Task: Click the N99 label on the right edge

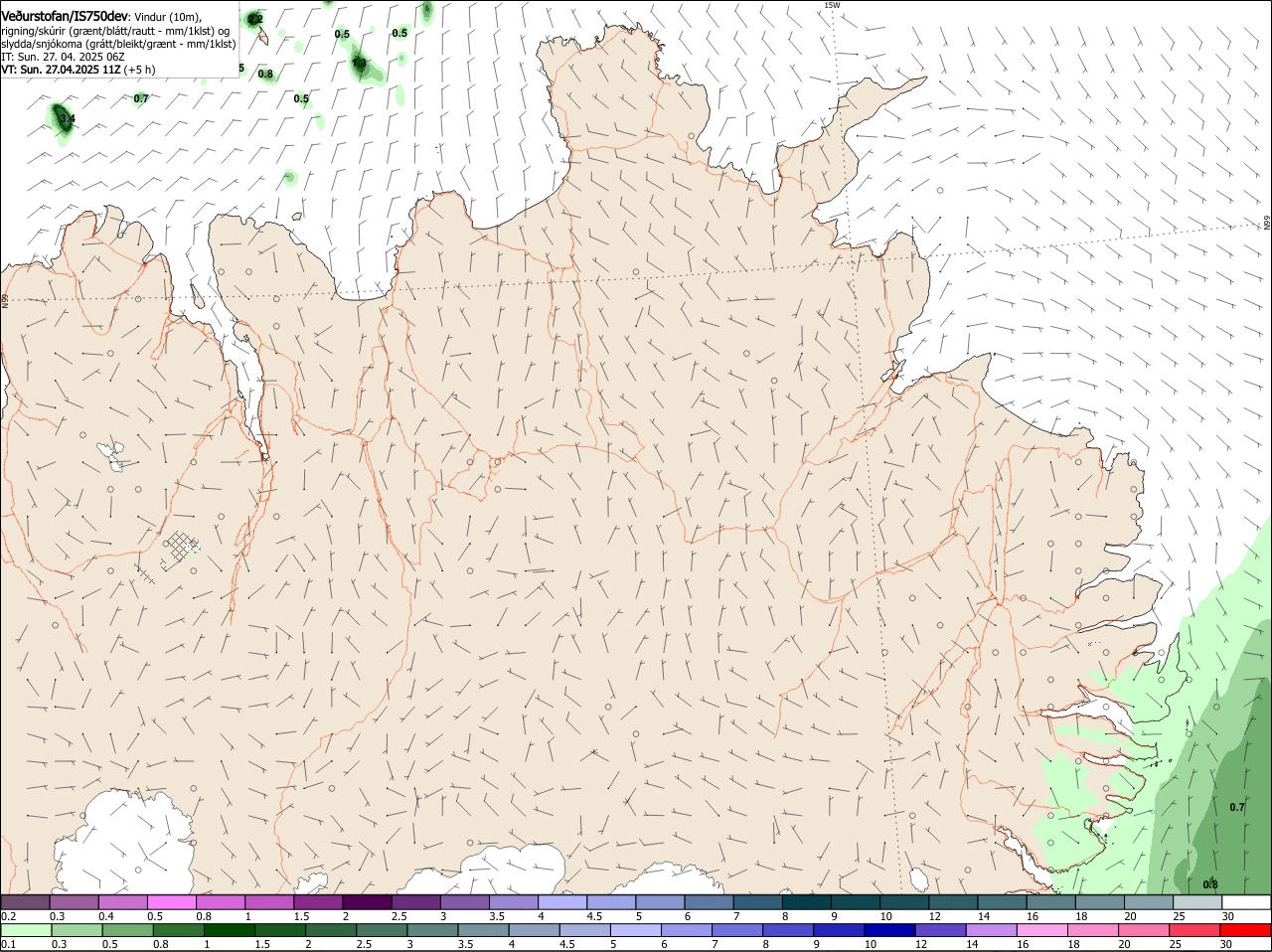Action: pos(1267,224)
